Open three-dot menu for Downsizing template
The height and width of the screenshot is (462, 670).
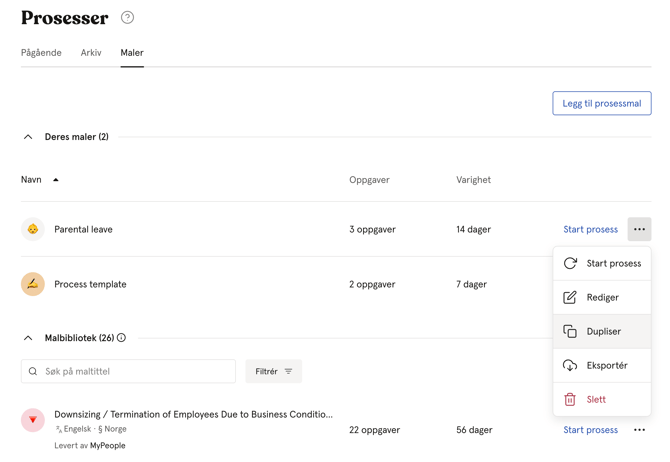pyautogui.click(x=639, y=430)
